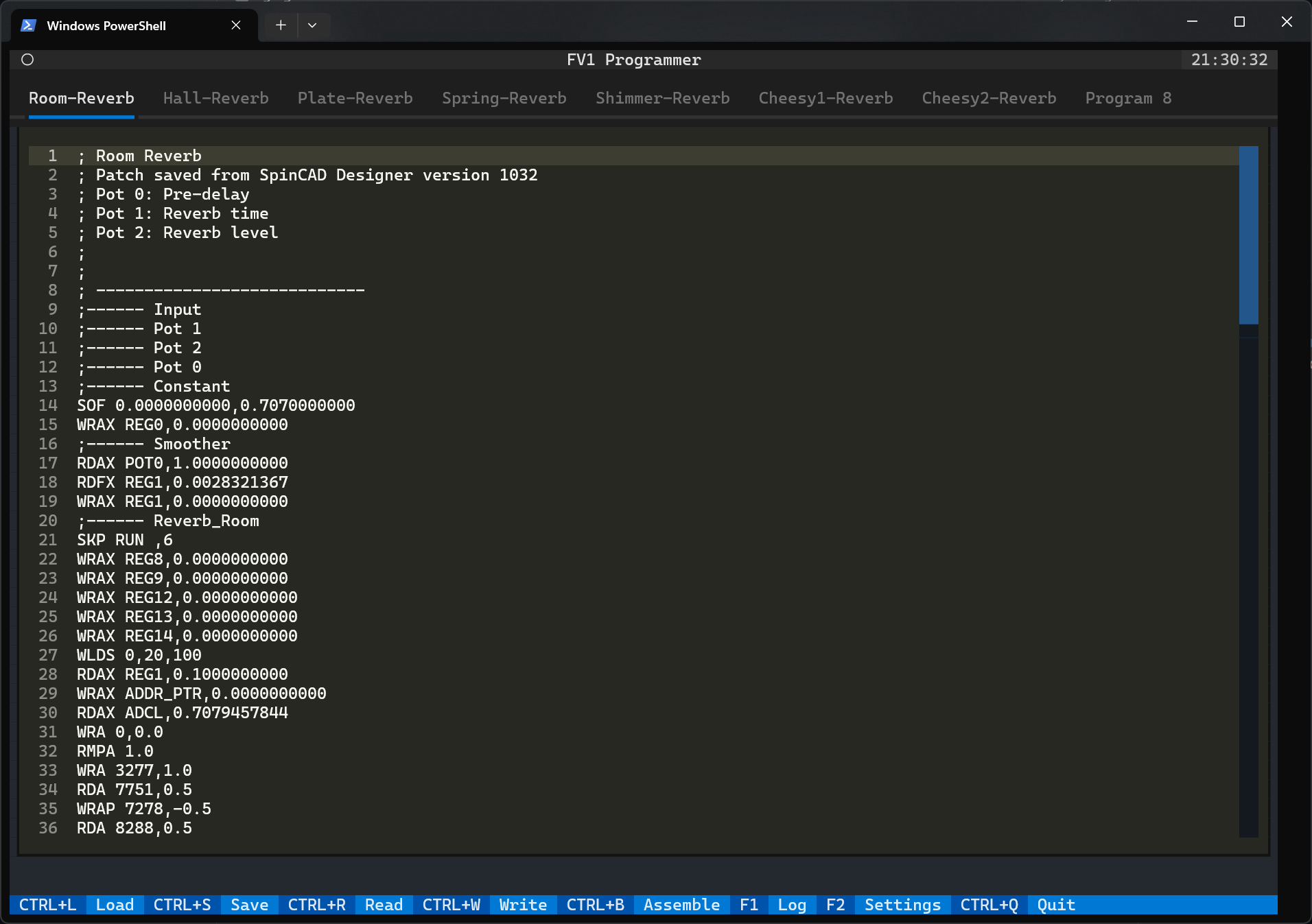The height and width of the screenshot is (924, 1312).
Task: Click Load in the footer bar
Action: click(x=115, y=905)
